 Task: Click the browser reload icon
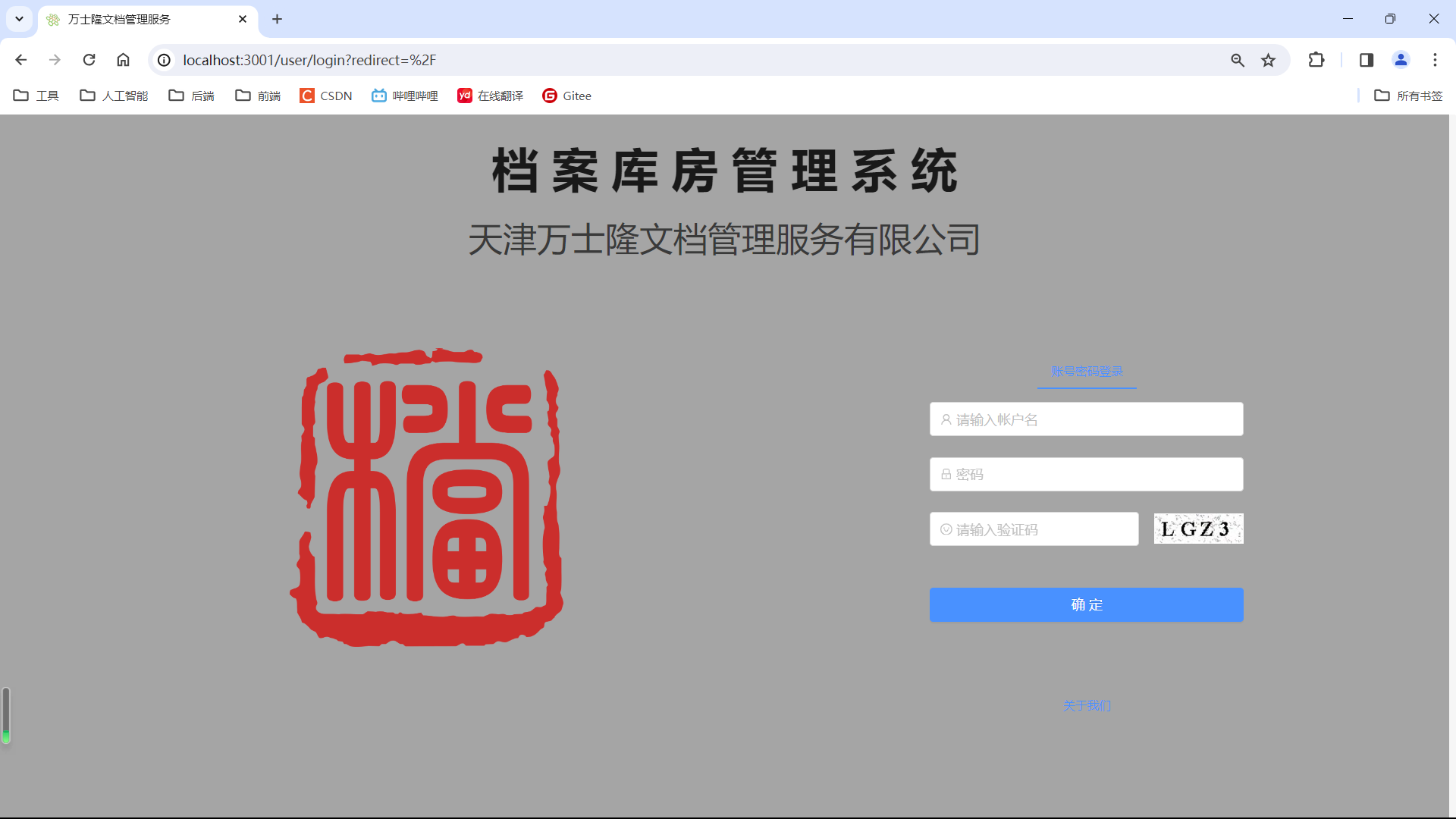(x=89, y=60)
